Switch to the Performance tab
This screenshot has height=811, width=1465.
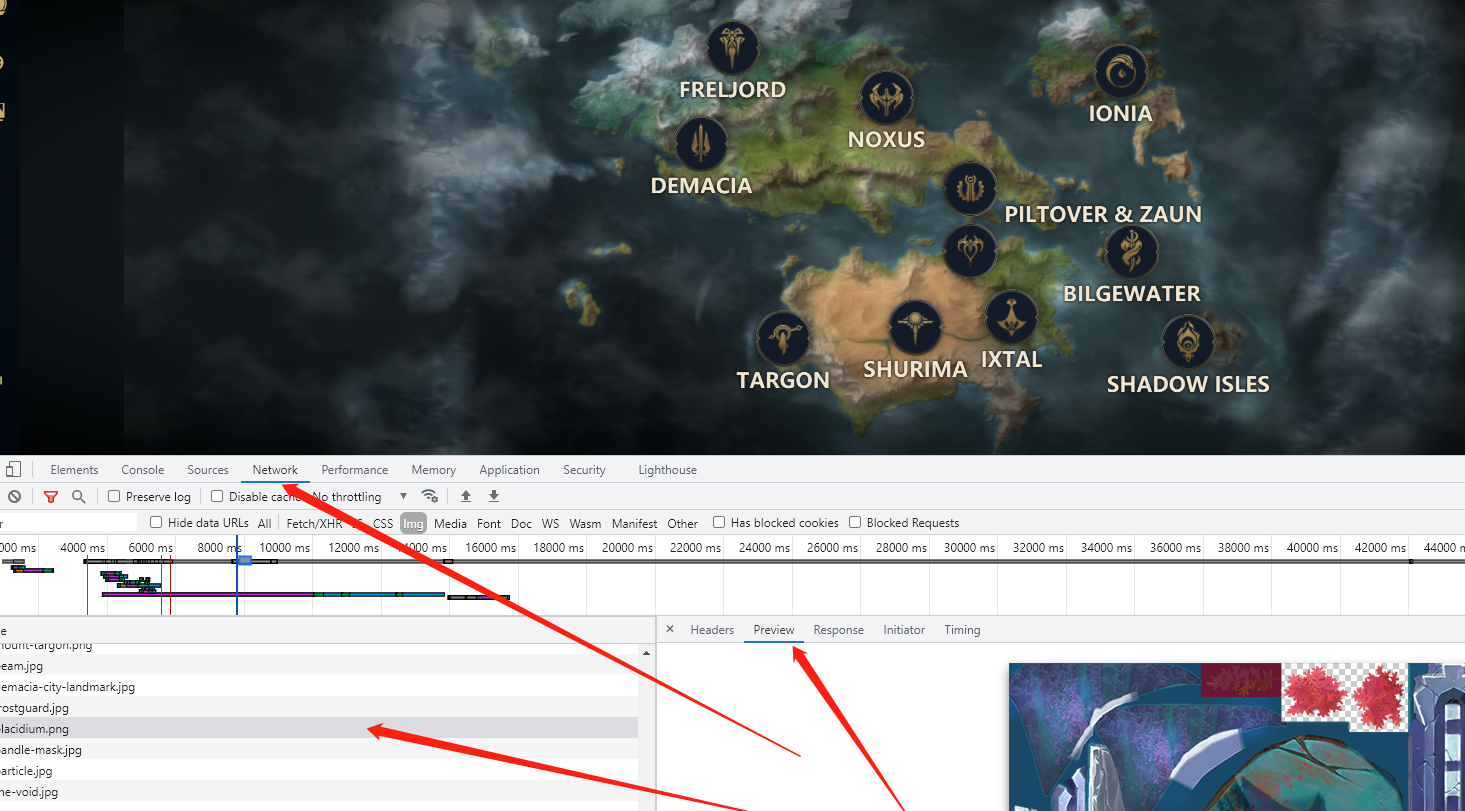click(x=355, y=470)
